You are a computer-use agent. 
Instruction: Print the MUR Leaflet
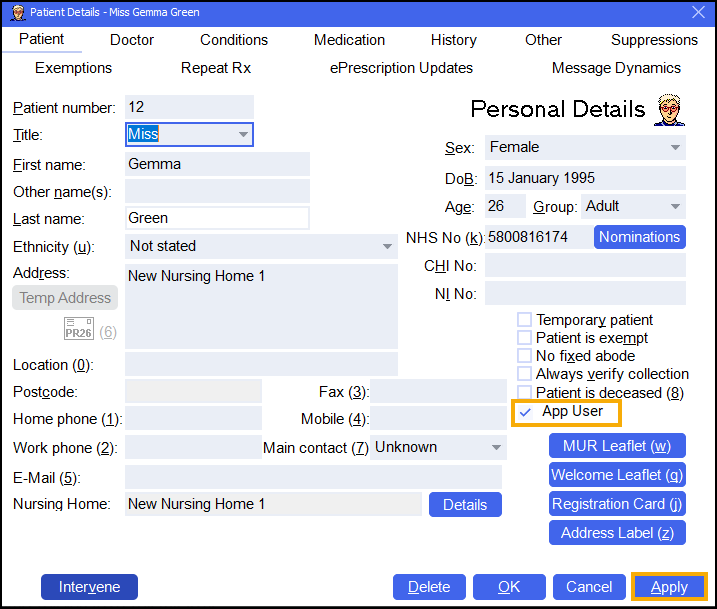pyautogui.click(x=617, y=446)
